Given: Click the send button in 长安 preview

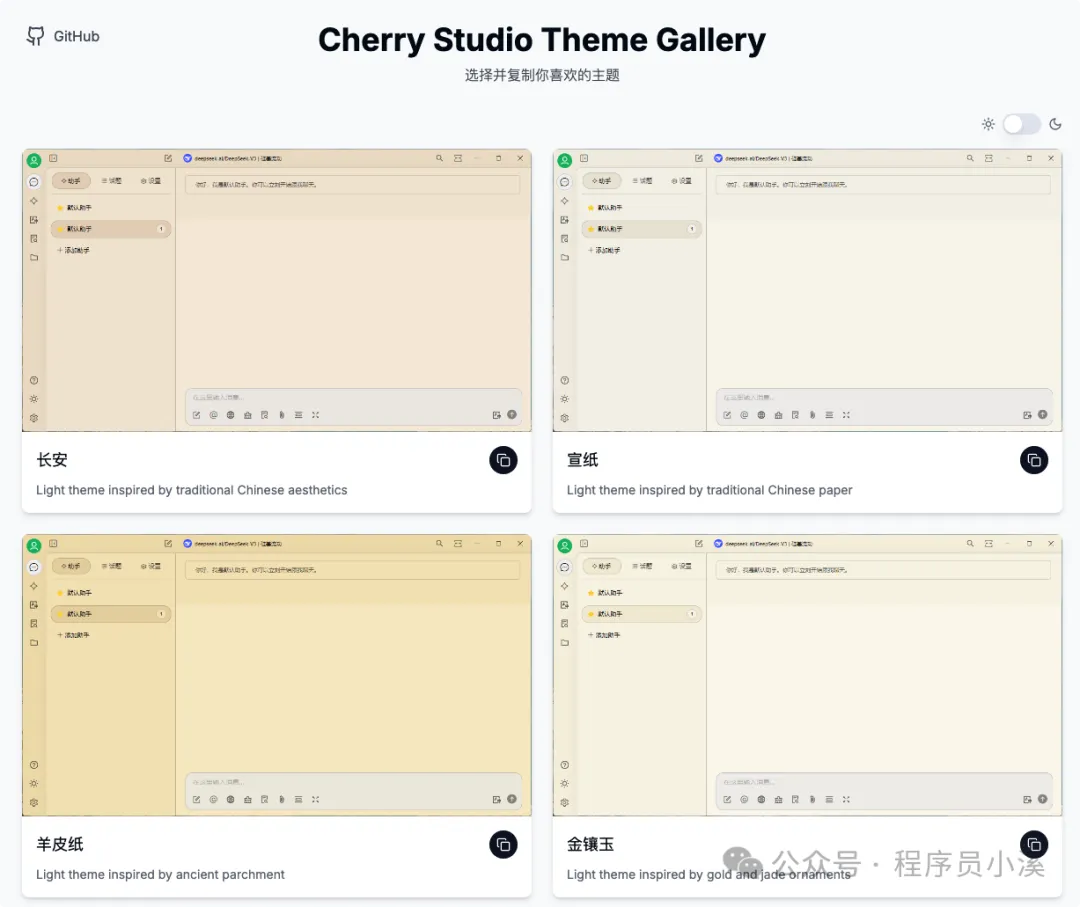Looking at the screenshot, I should click(512, 415).
